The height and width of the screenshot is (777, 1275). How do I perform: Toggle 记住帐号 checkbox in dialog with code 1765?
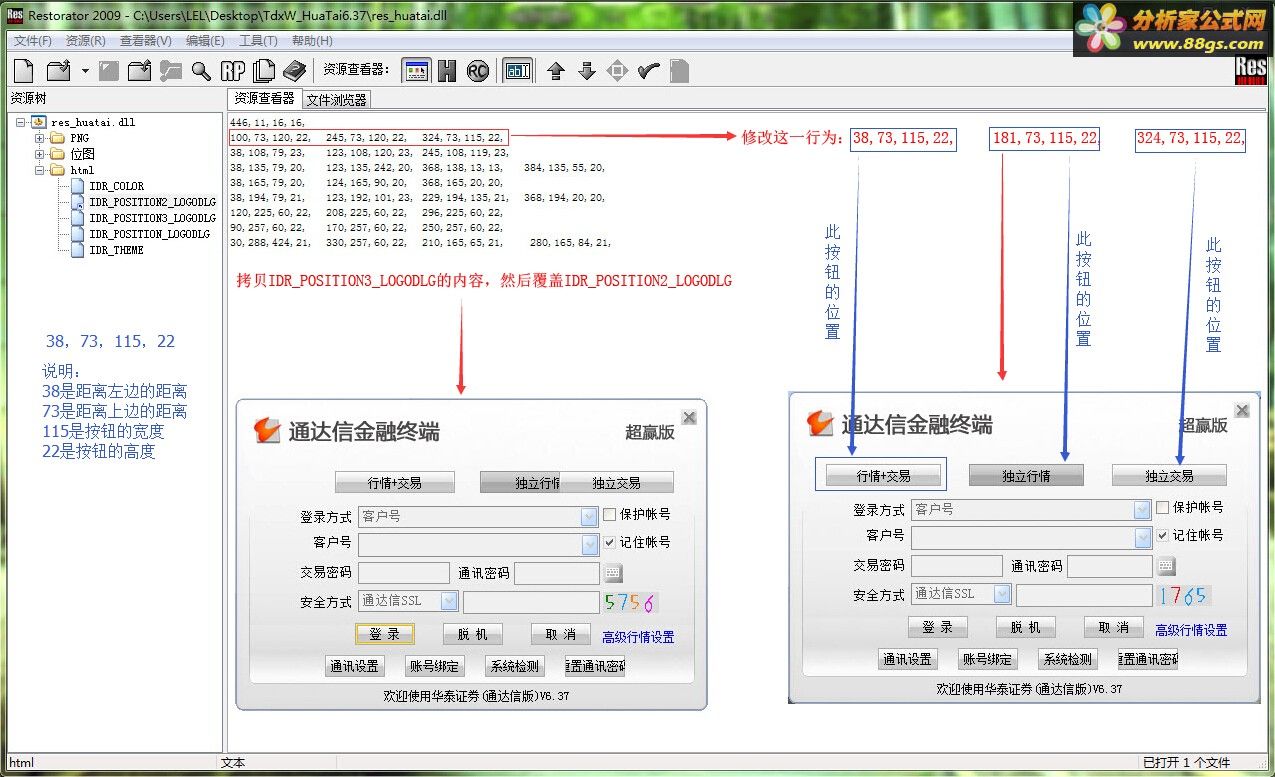tap(1162, 535)
